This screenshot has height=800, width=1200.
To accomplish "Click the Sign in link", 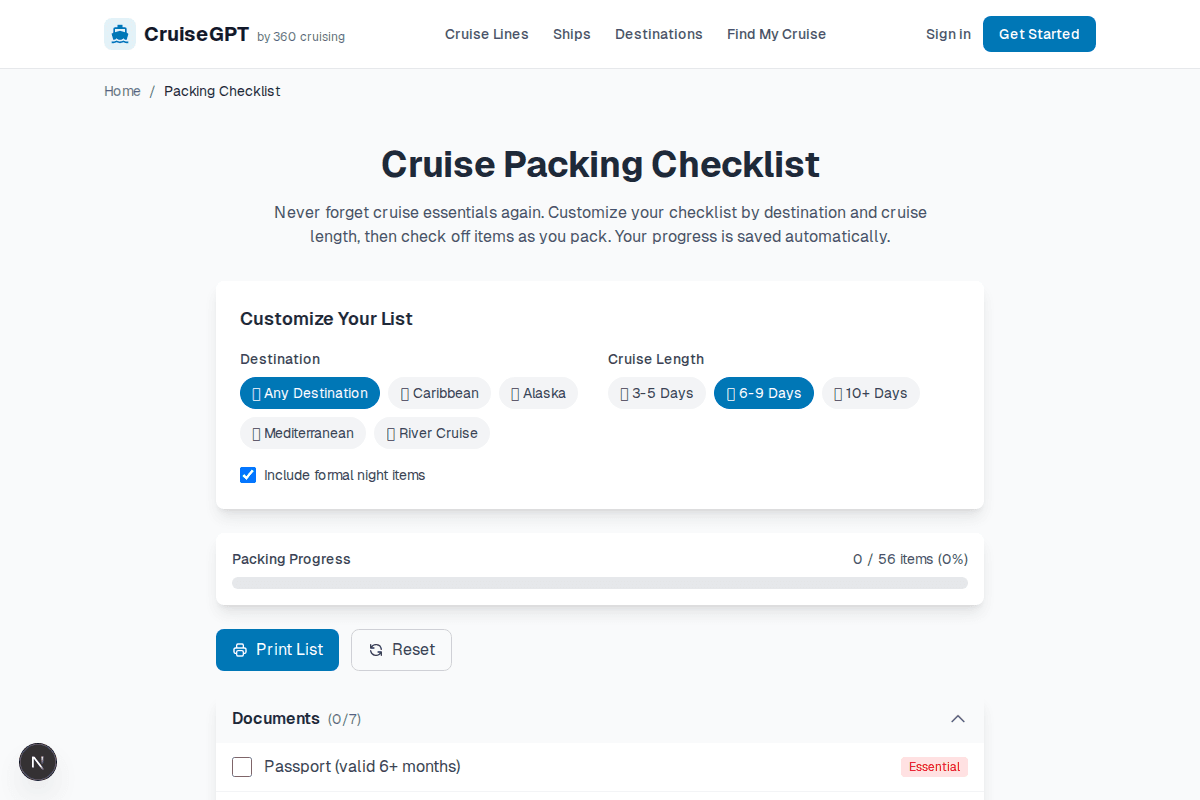I will pyautogui.click(x=948, y=34).
